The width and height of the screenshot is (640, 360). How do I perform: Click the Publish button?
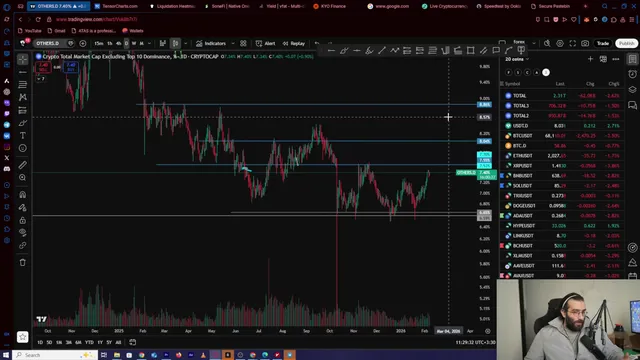(x=627, y=43)
